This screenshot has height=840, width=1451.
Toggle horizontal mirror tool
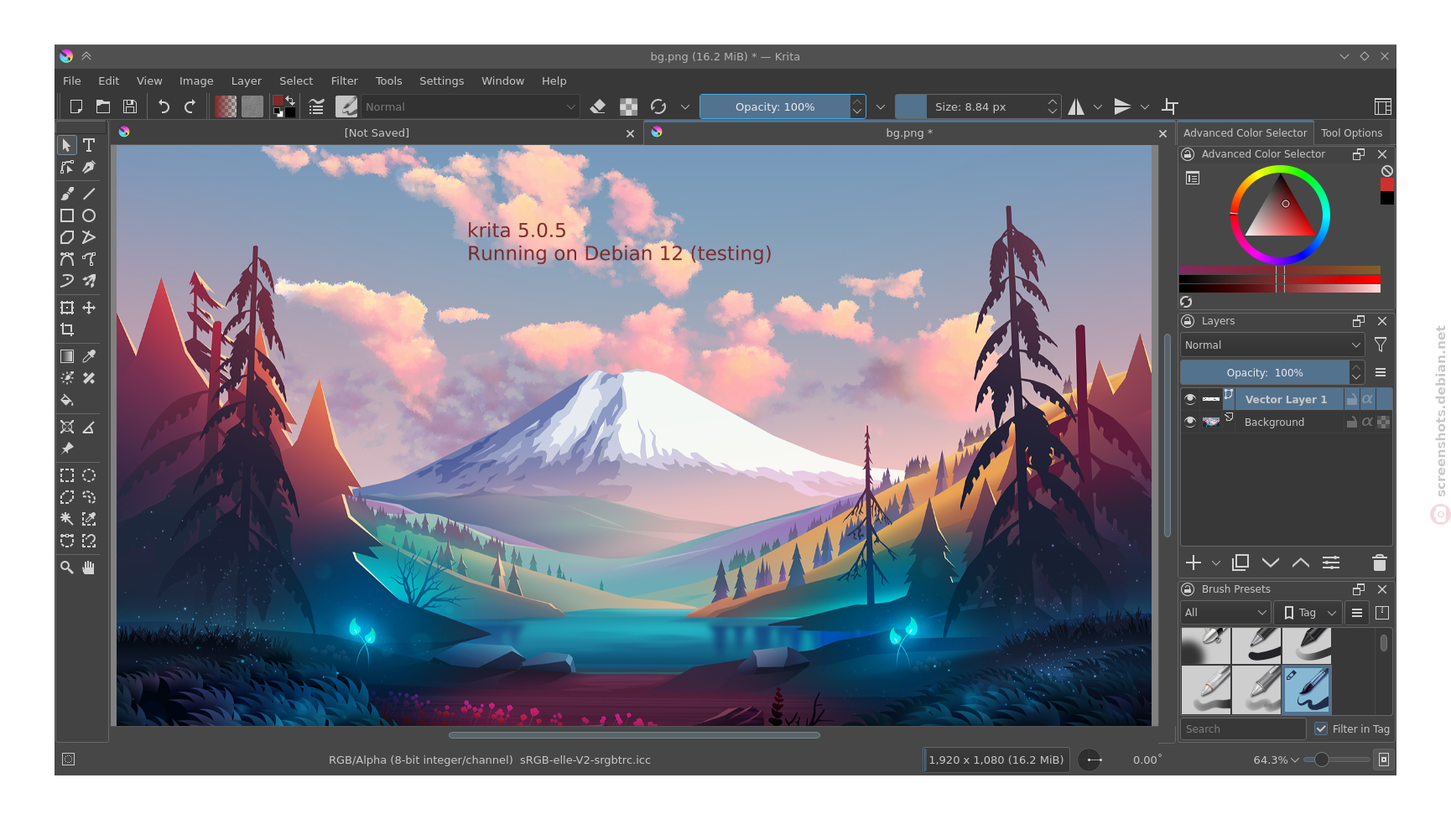tap(1076, 106)
